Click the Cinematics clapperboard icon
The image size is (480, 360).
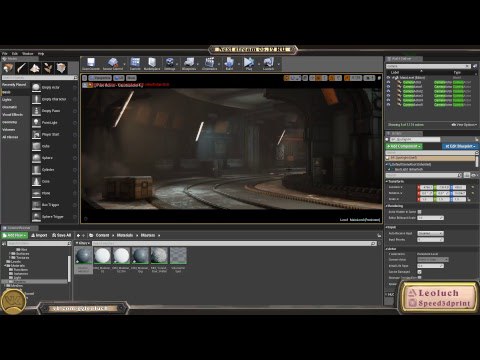pyautogui.click(x=209, y=62)
